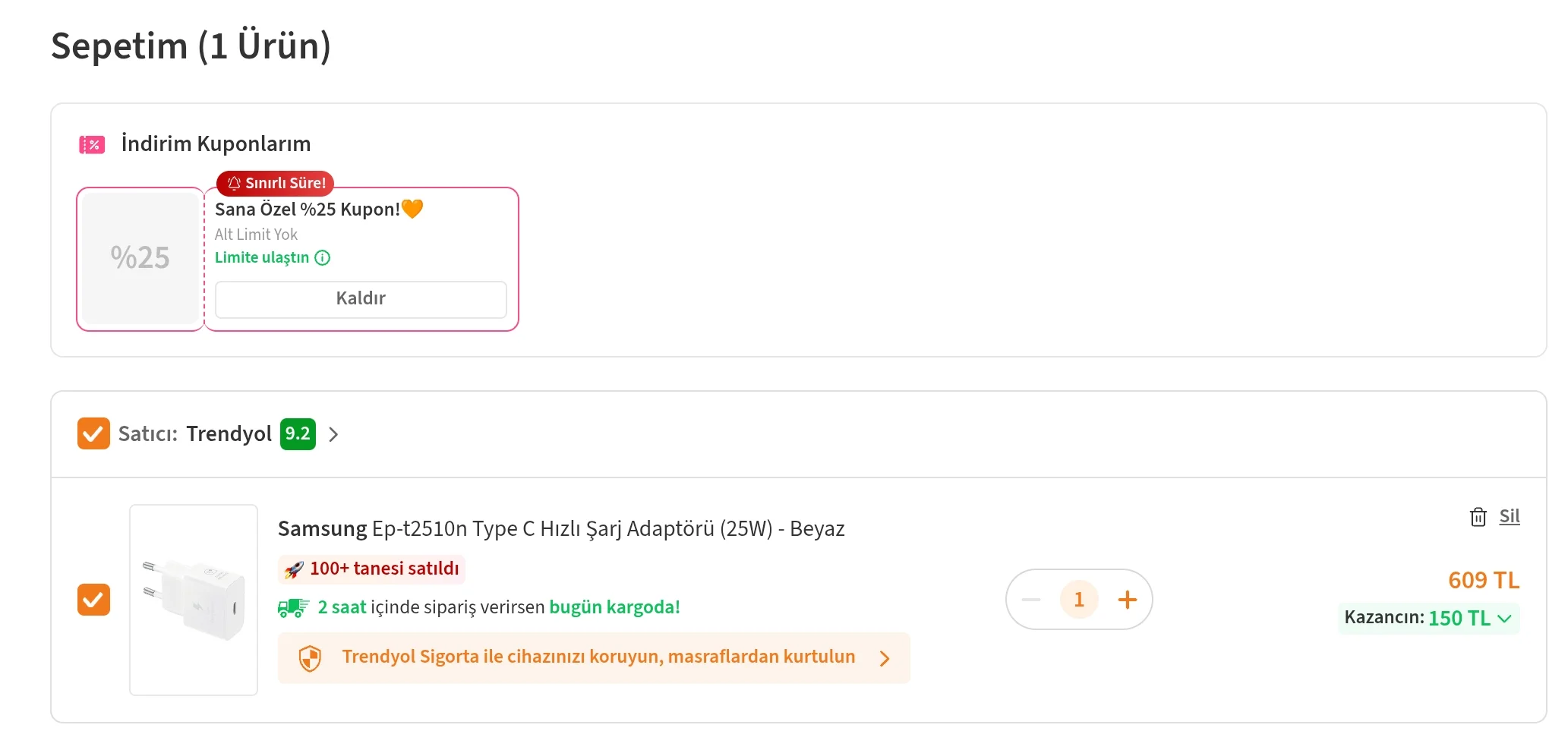1568x750 pixels.
Task: Uncheck the Samsung adapter product checkbox
Action: tap(93, 600)
